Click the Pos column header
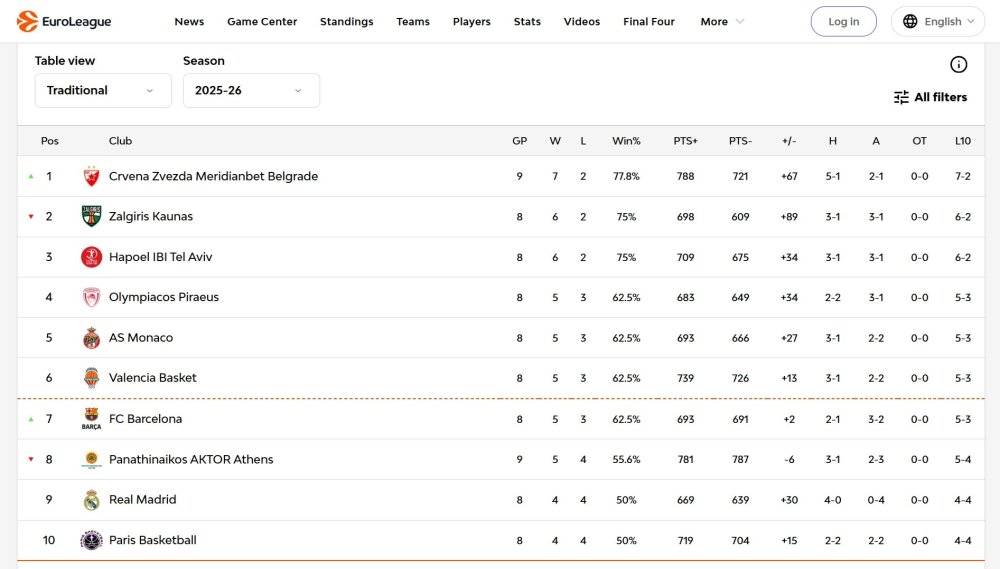This screenshot has width=1000, height=569. pos(50,141)
